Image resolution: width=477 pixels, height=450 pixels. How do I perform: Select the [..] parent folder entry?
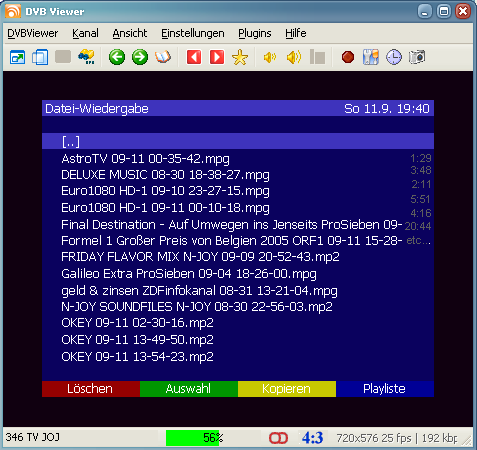click(x=238, y=141)
